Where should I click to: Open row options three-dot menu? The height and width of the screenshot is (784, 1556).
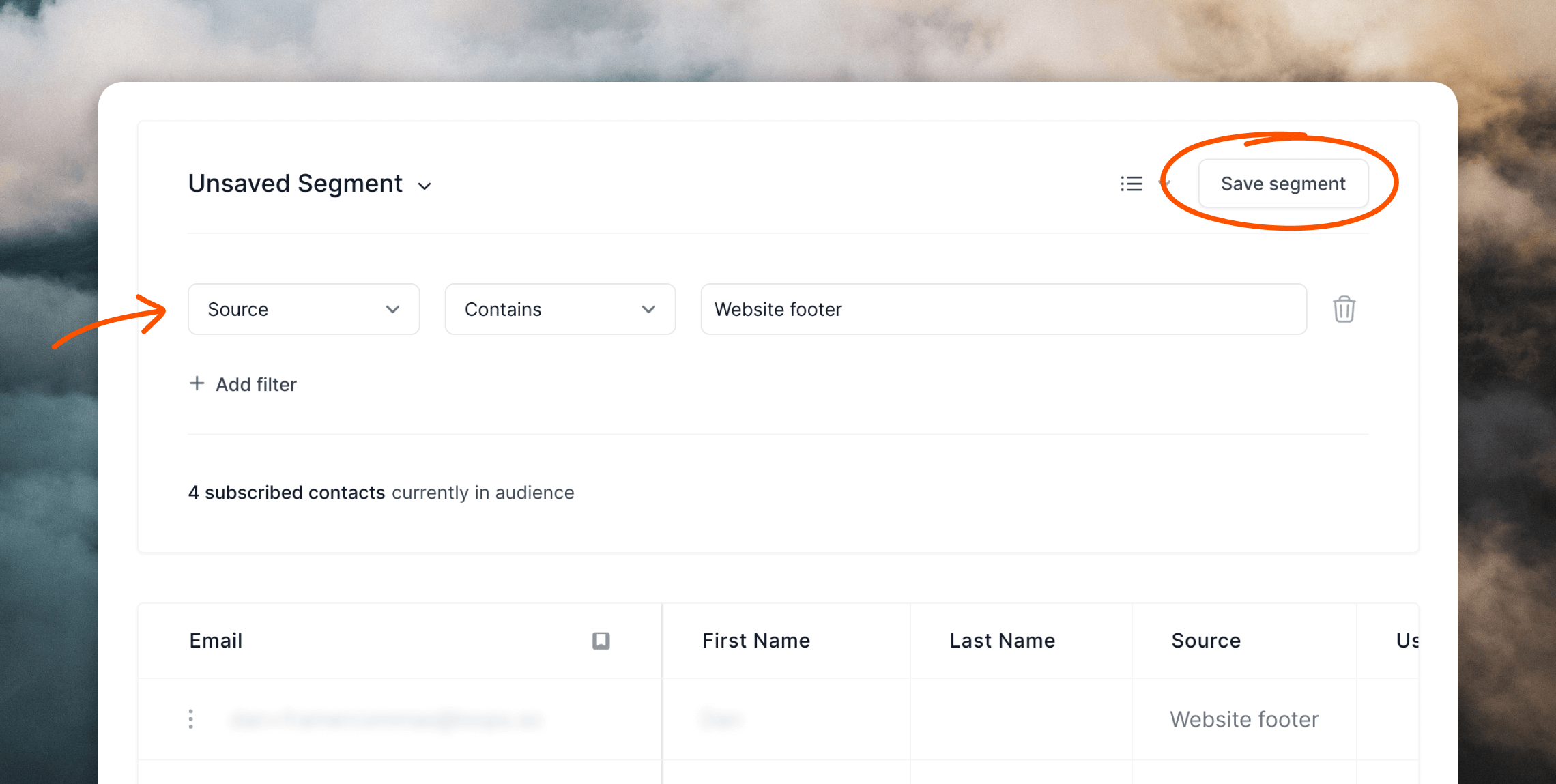[191, 719]
